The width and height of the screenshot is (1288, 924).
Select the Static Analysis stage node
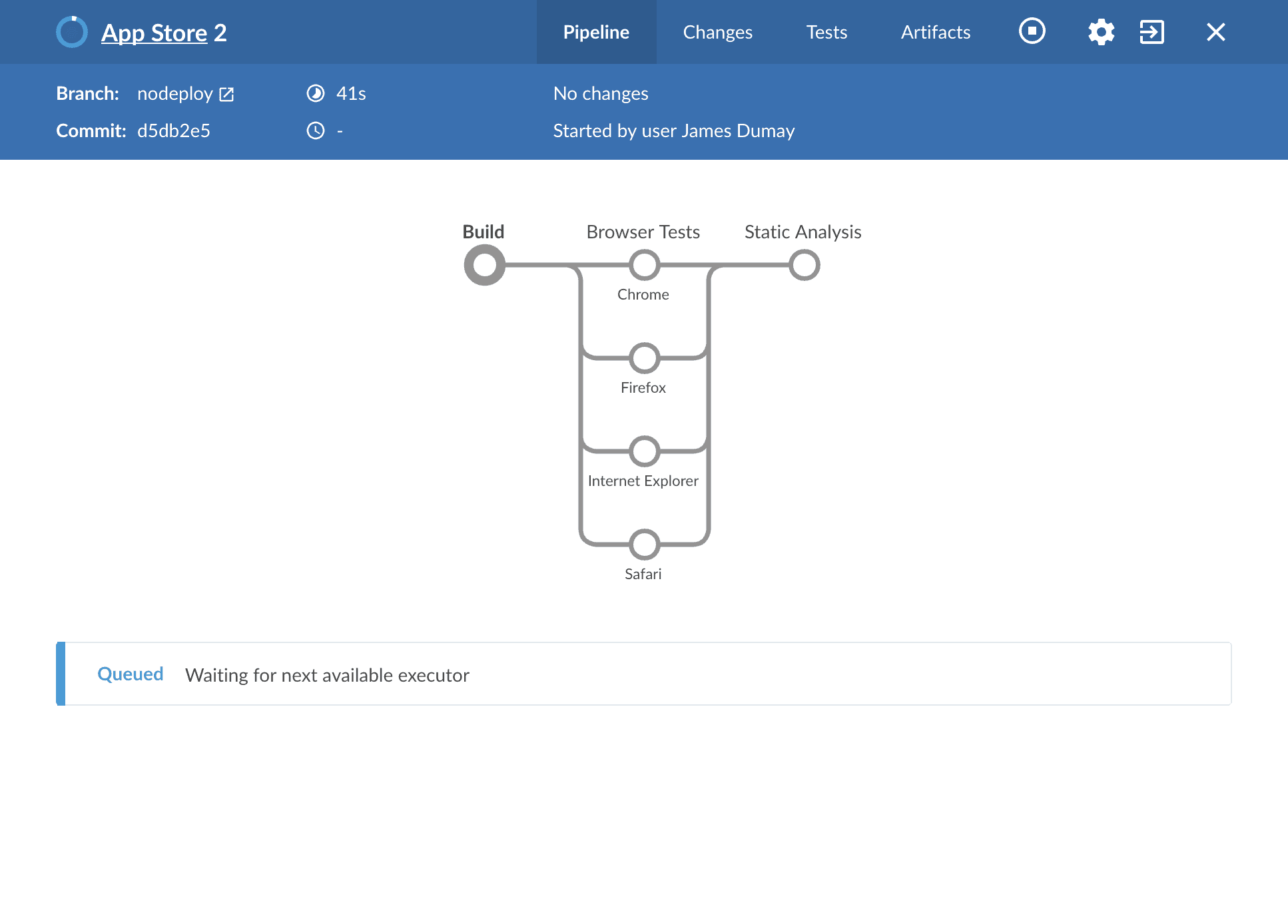click(x=804, y=265)
